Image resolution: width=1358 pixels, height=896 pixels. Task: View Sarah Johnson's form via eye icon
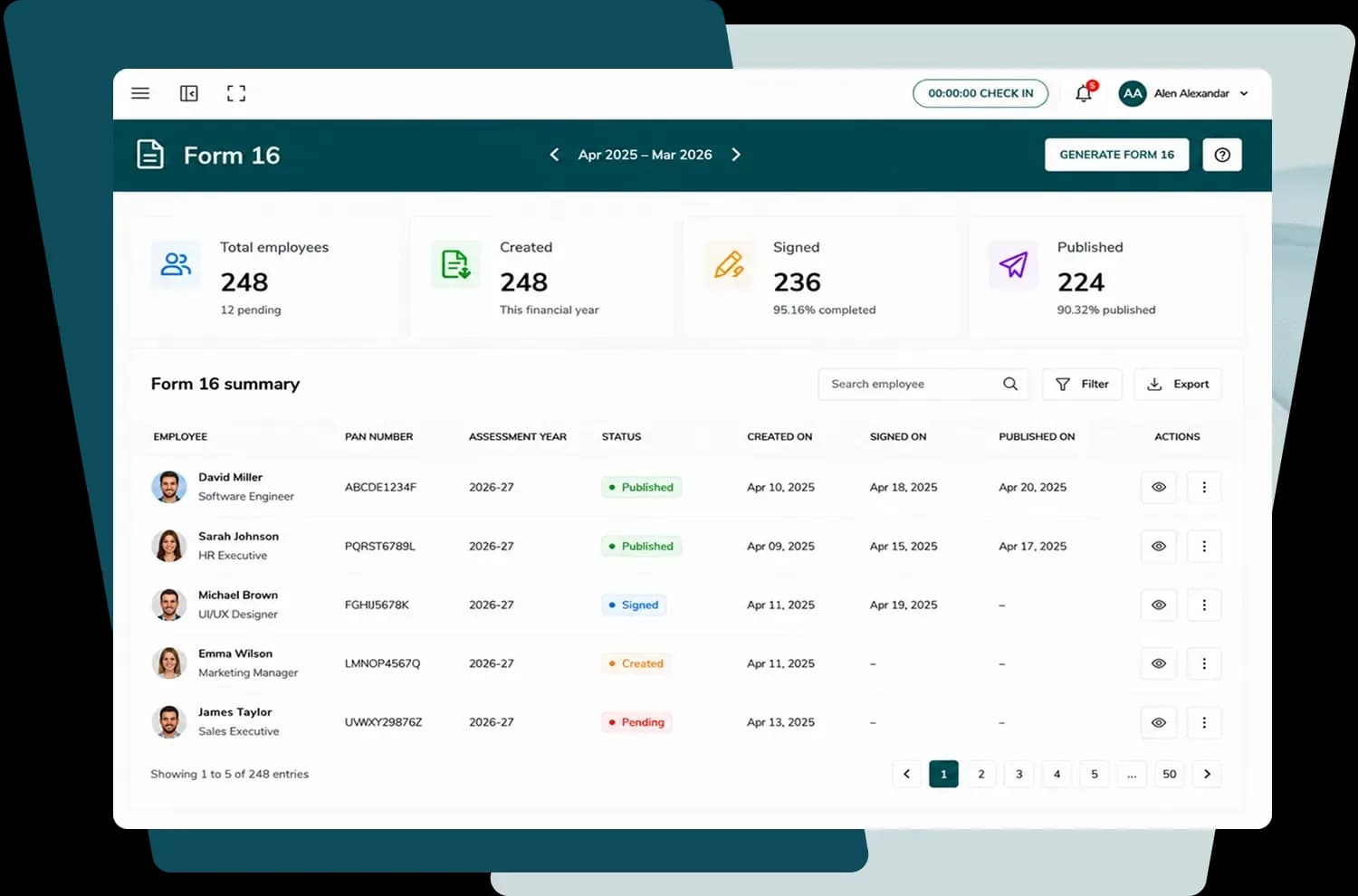(1159, 546)
